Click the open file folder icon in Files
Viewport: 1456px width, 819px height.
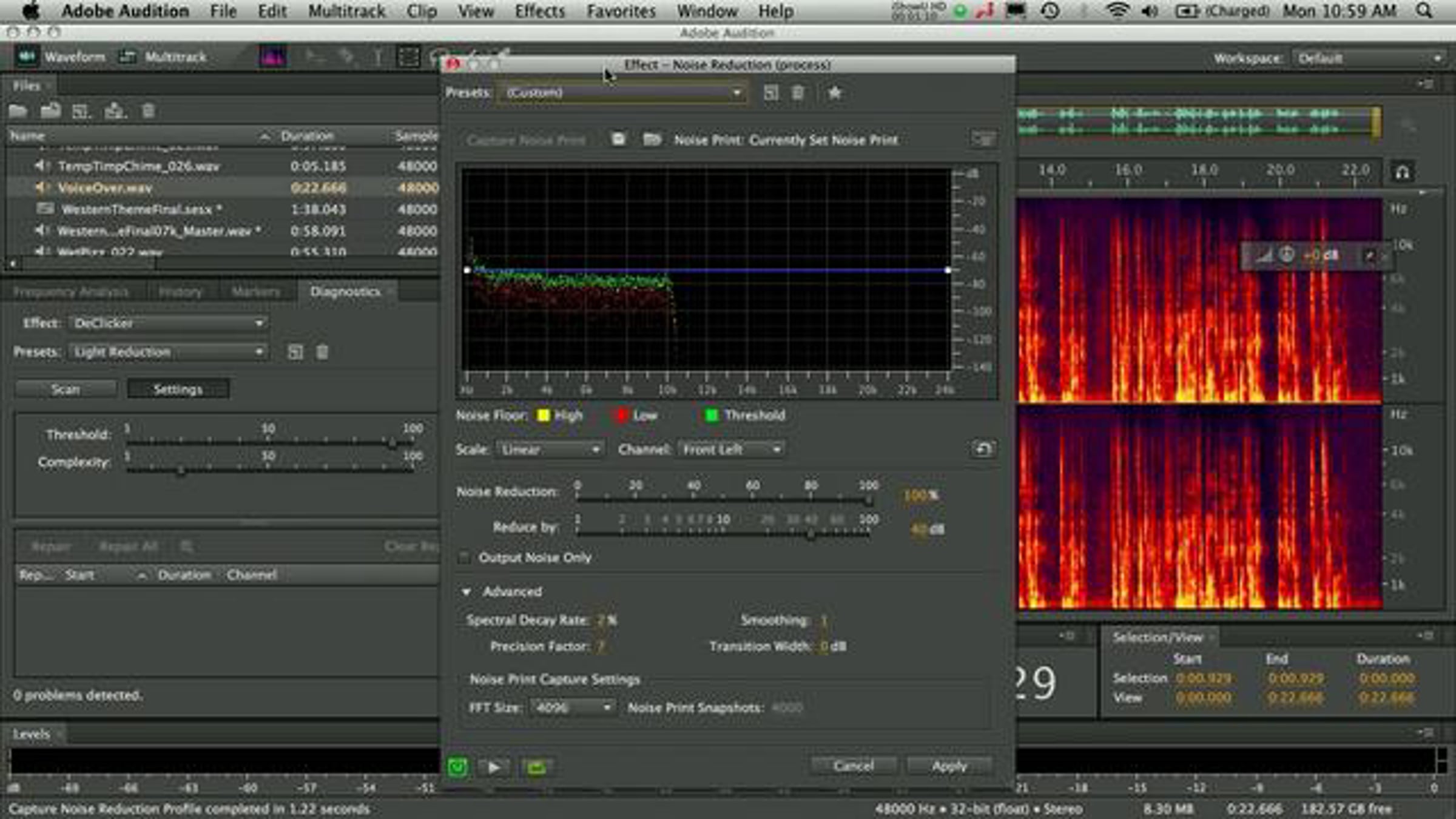(x=18, y=111)
